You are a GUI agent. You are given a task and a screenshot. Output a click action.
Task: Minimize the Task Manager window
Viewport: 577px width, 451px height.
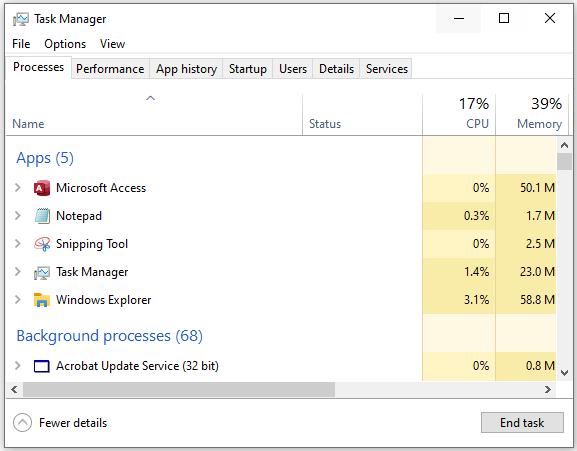[x=459, y=18]
